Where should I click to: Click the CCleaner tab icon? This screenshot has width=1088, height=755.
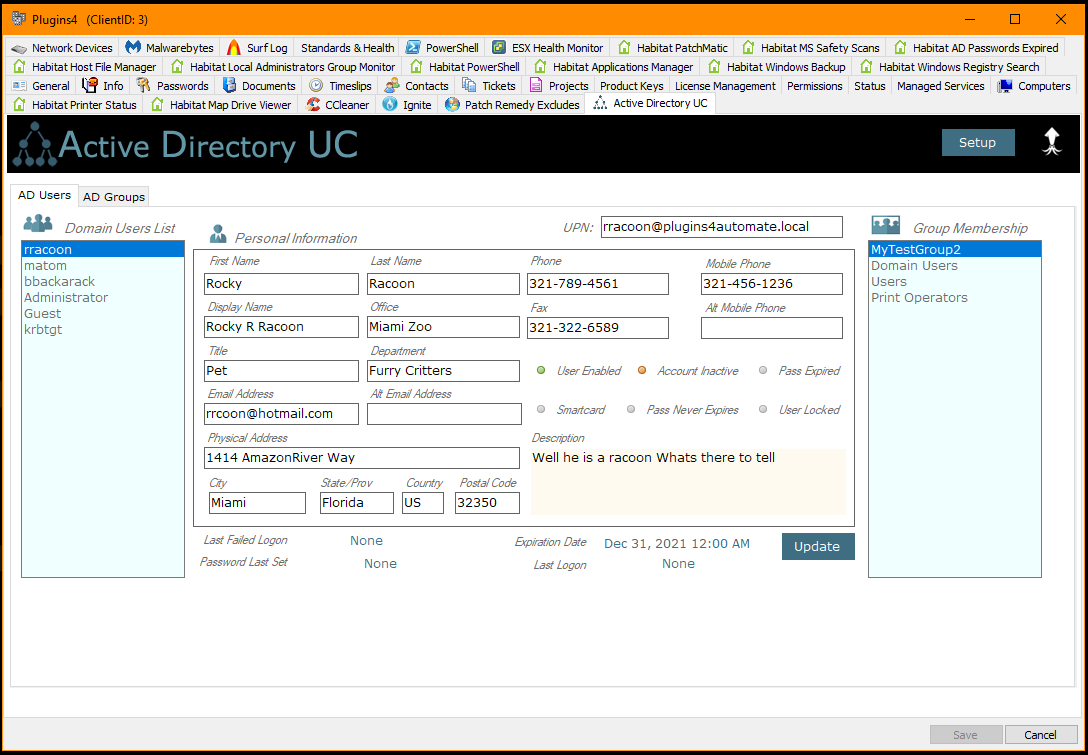tap(314, 105)
